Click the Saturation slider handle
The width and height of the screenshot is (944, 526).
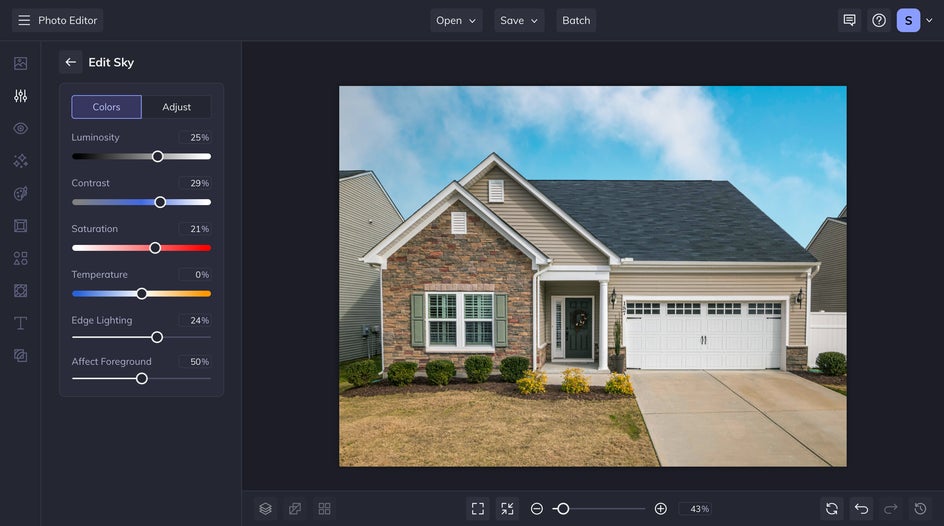click(155, 248)
